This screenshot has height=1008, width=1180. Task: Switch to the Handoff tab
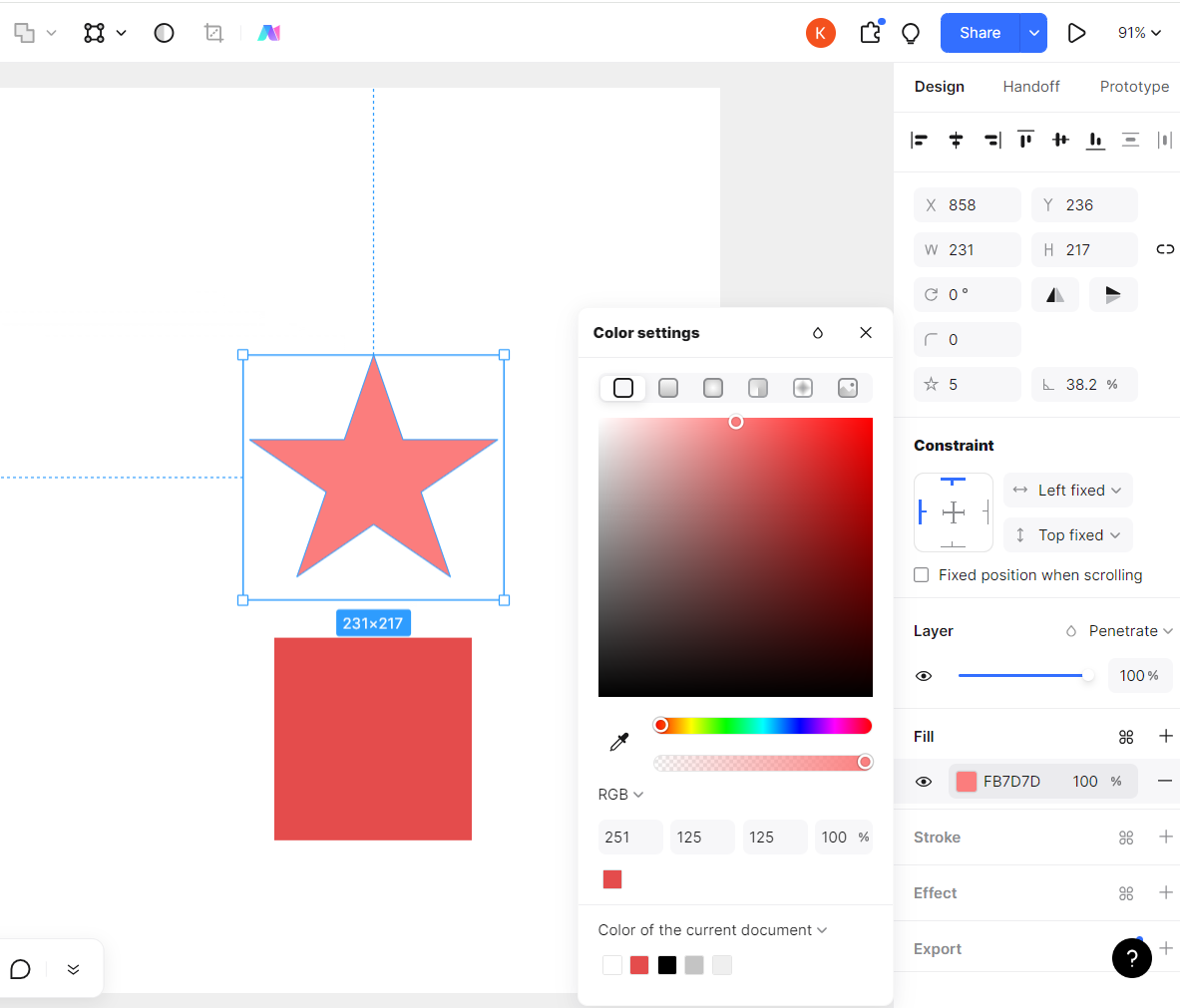pyautogui.click(x=1031, y=87)
